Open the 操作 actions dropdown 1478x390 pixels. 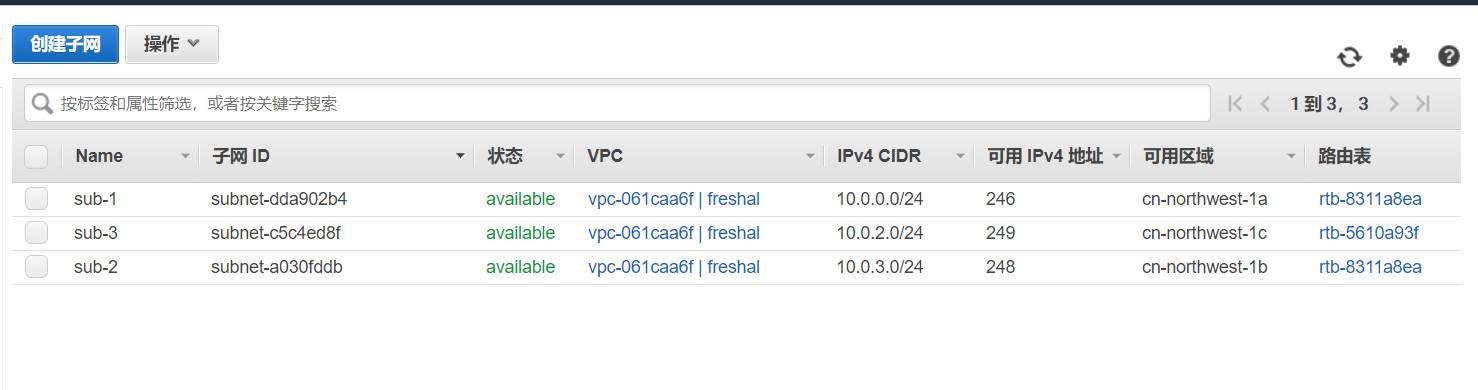[x=172, y=44]
